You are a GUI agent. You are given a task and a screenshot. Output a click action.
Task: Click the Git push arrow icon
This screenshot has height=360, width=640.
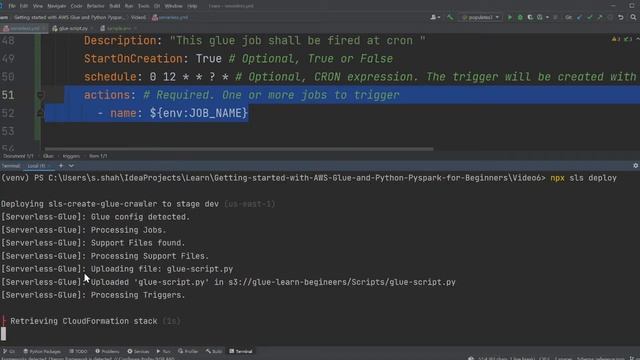point(600,18)
